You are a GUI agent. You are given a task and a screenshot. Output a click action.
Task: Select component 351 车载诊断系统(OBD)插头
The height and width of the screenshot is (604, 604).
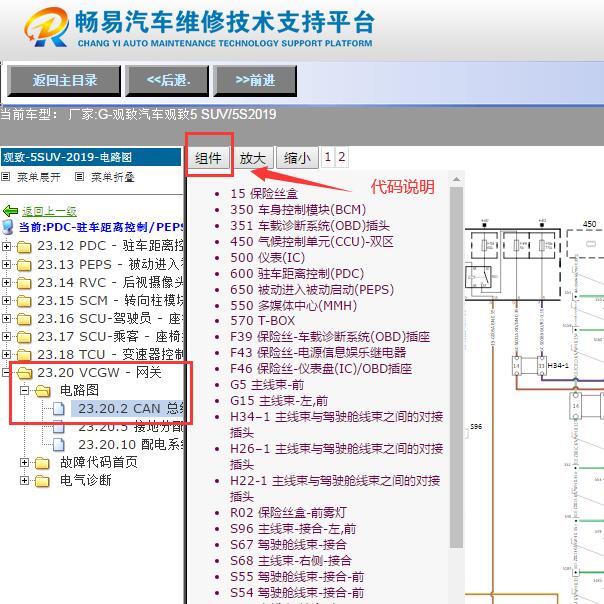click(310, 226)
